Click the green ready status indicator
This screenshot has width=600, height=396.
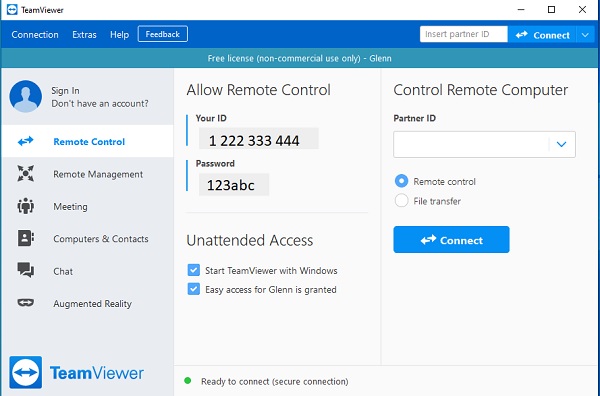(x=188, y=381)
